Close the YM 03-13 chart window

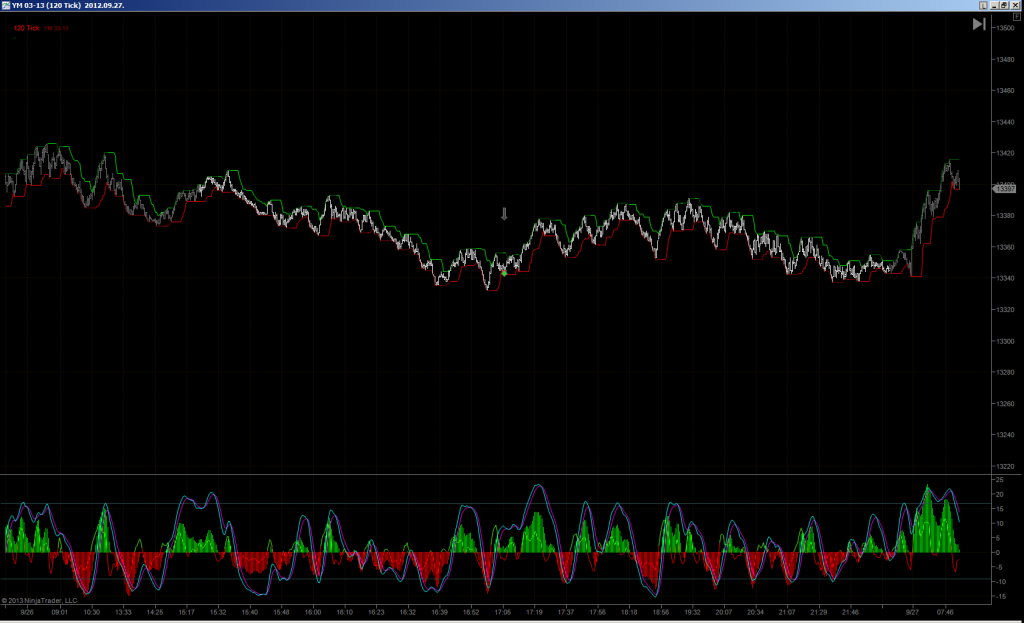click(x=1015, y=5)
